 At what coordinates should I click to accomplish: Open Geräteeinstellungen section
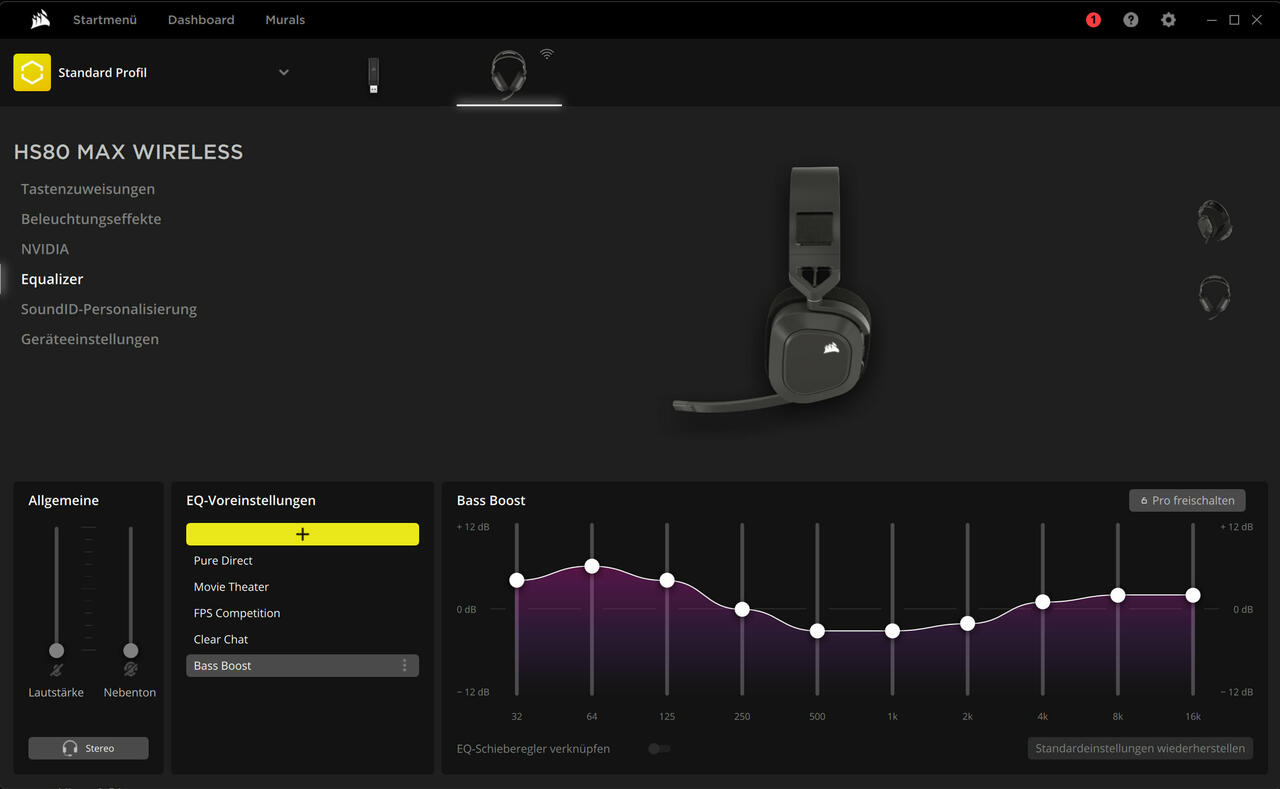(90, 339)
